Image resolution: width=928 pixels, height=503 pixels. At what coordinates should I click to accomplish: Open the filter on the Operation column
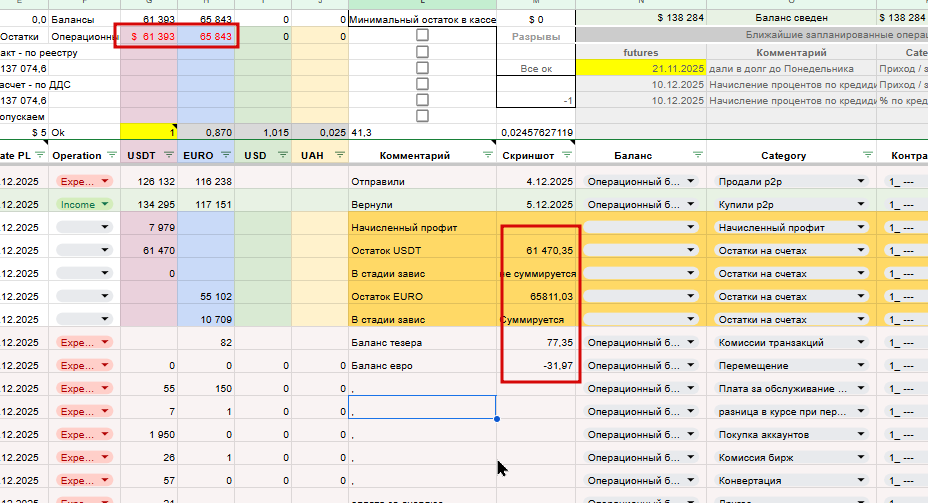point(112,155)
